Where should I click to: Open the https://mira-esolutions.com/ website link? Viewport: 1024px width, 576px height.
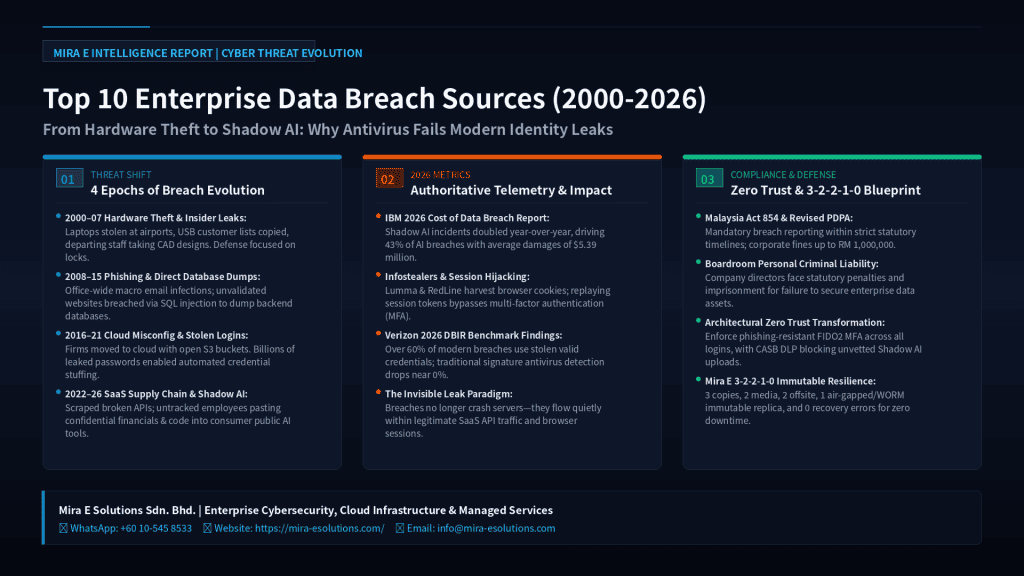pos(319,528)
